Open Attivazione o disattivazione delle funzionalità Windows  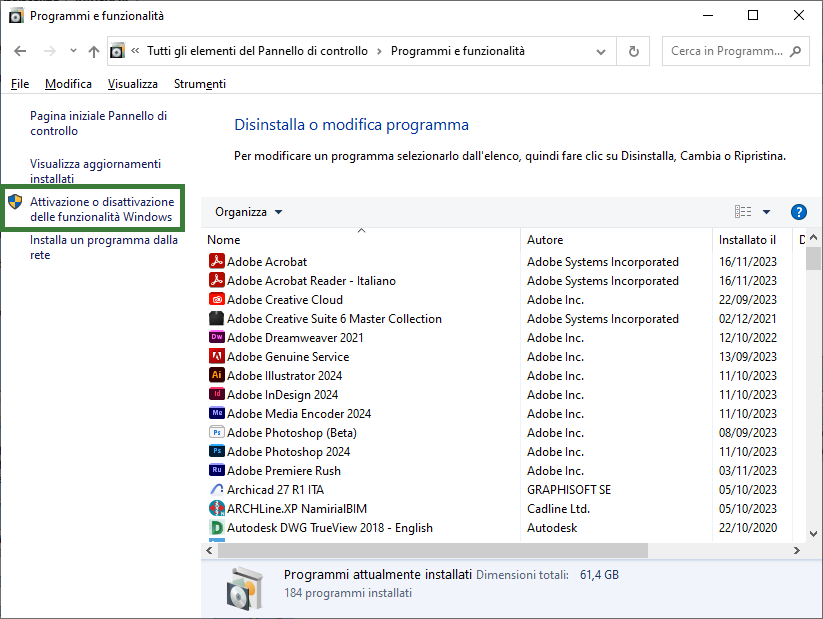102,209
